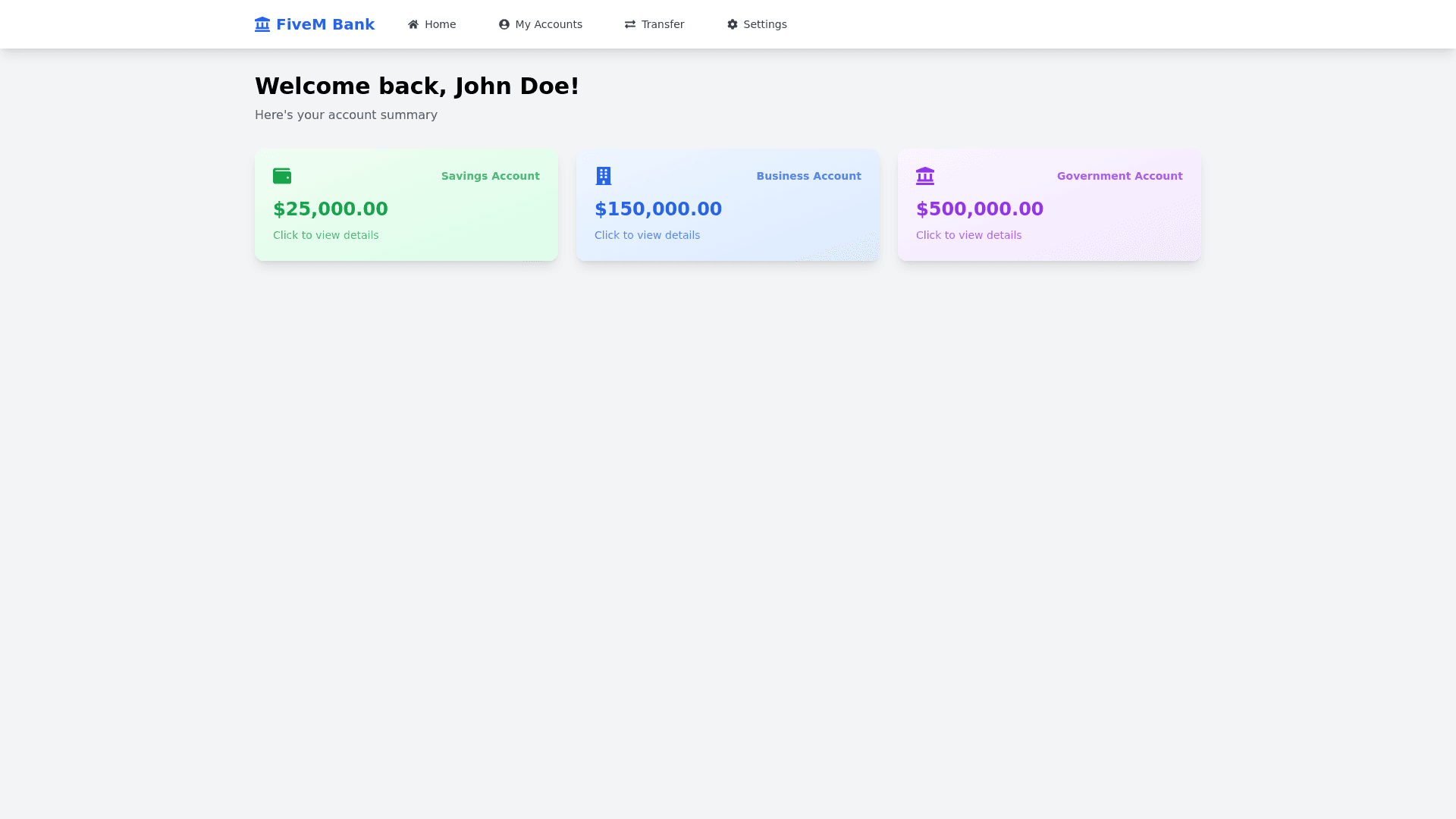The image size is (1456, 819).
Task: Click the transfer arrows icon in the navbar
Action: 629,24
